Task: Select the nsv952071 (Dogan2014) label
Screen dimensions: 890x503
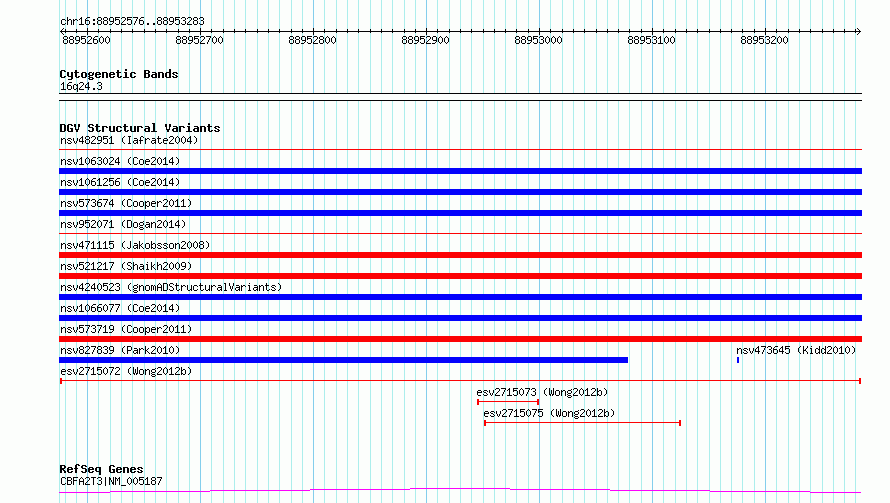Action: pos(123,224)
